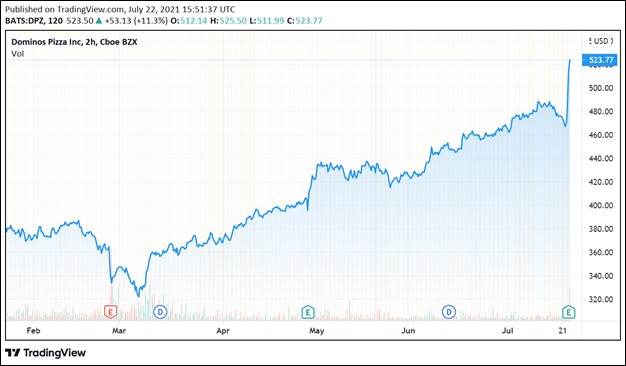Click the H:525.50 high value

(x=228, y=21)
